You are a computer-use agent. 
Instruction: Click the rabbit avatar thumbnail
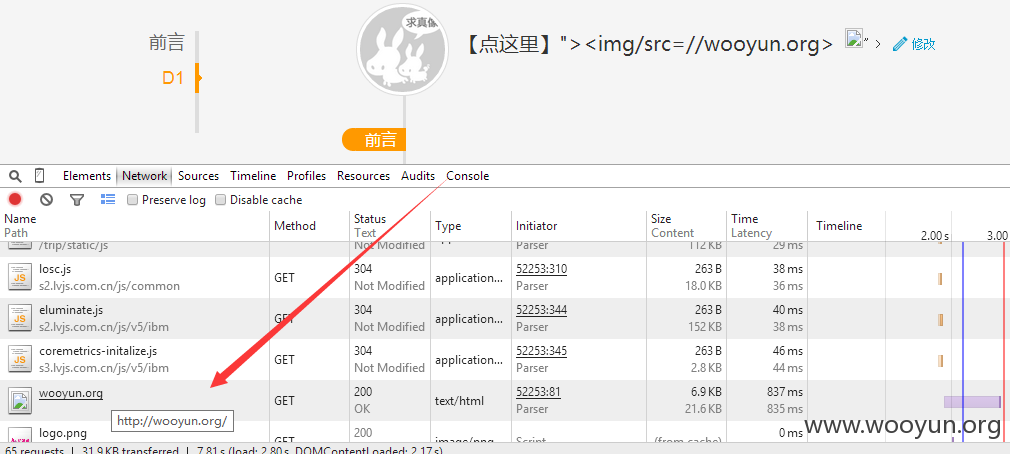tap(403, 50)
